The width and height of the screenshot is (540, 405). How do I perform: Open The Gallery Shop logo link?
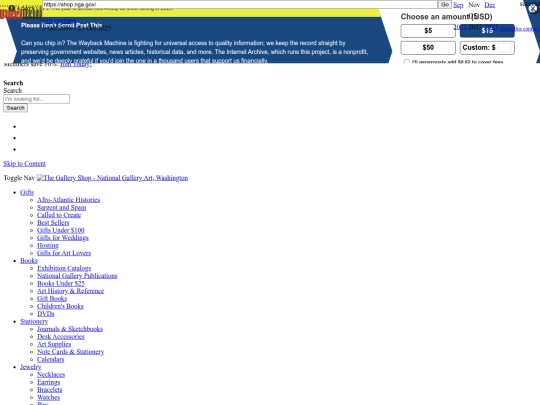click(112, 178)
